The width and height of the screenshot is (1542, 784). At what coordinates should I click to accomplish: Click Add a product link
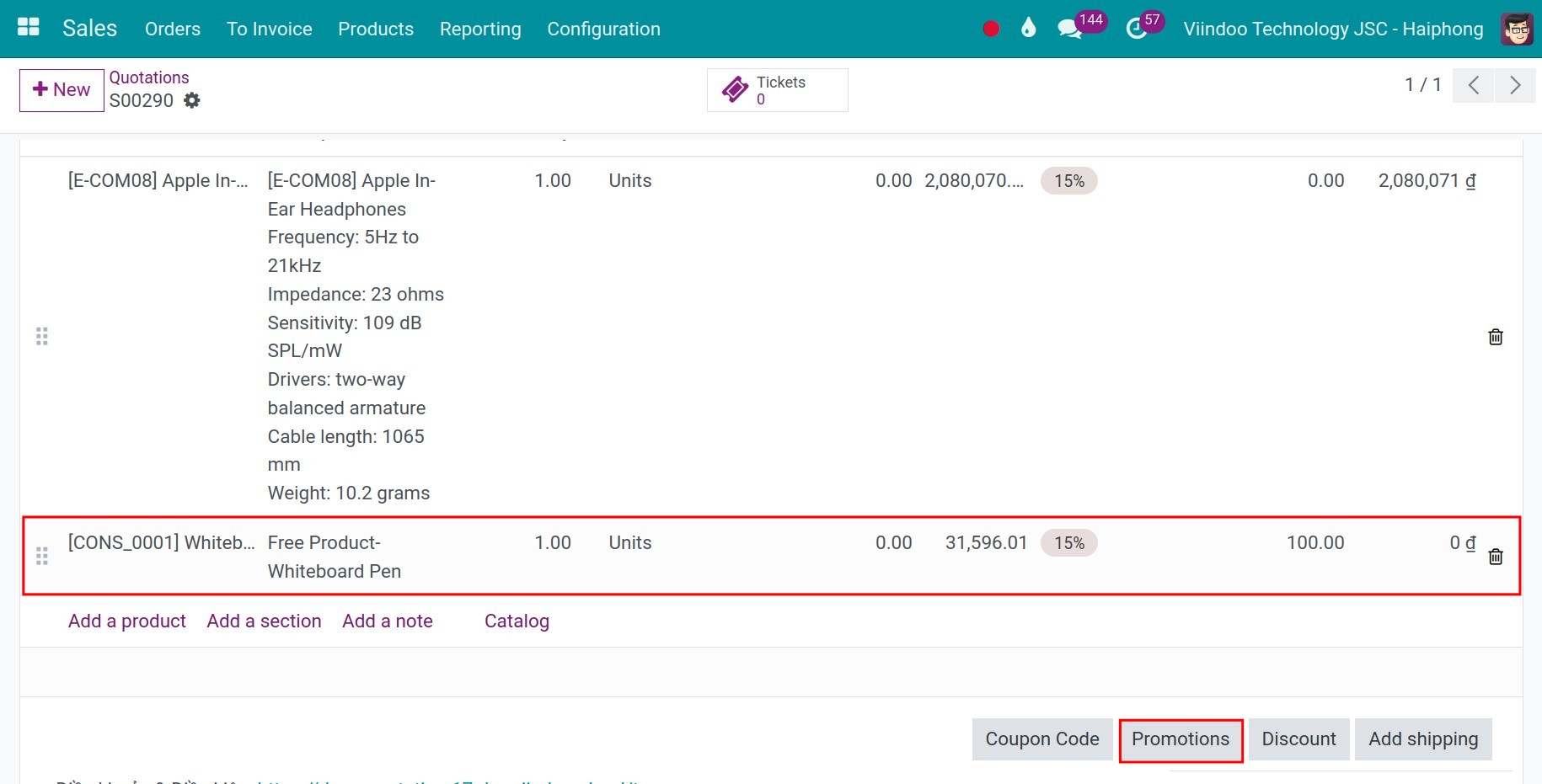click(127, 621)
